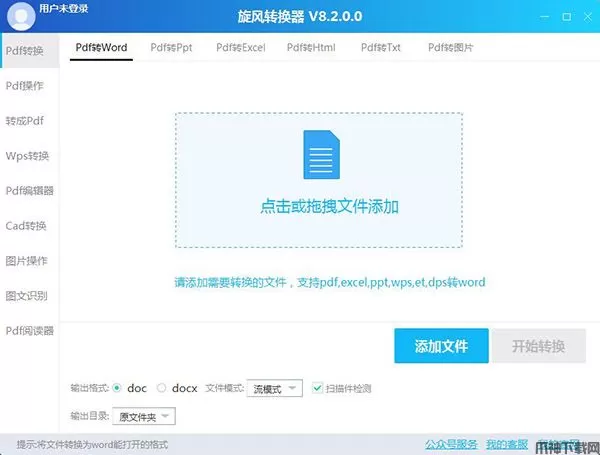Open Pdf操作 in the sidebar

[x=24, y=86]
